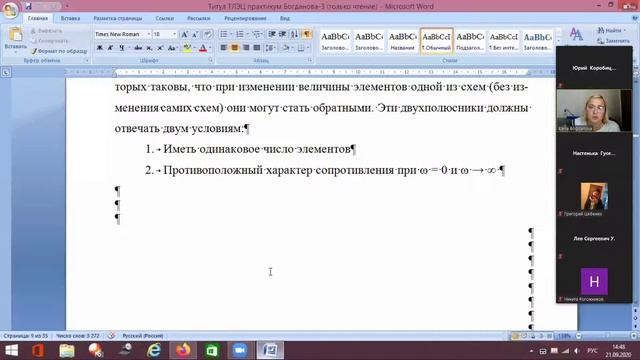Click the Shading paint bucket icon
The image size is (640, 360).
click(285, 48)
